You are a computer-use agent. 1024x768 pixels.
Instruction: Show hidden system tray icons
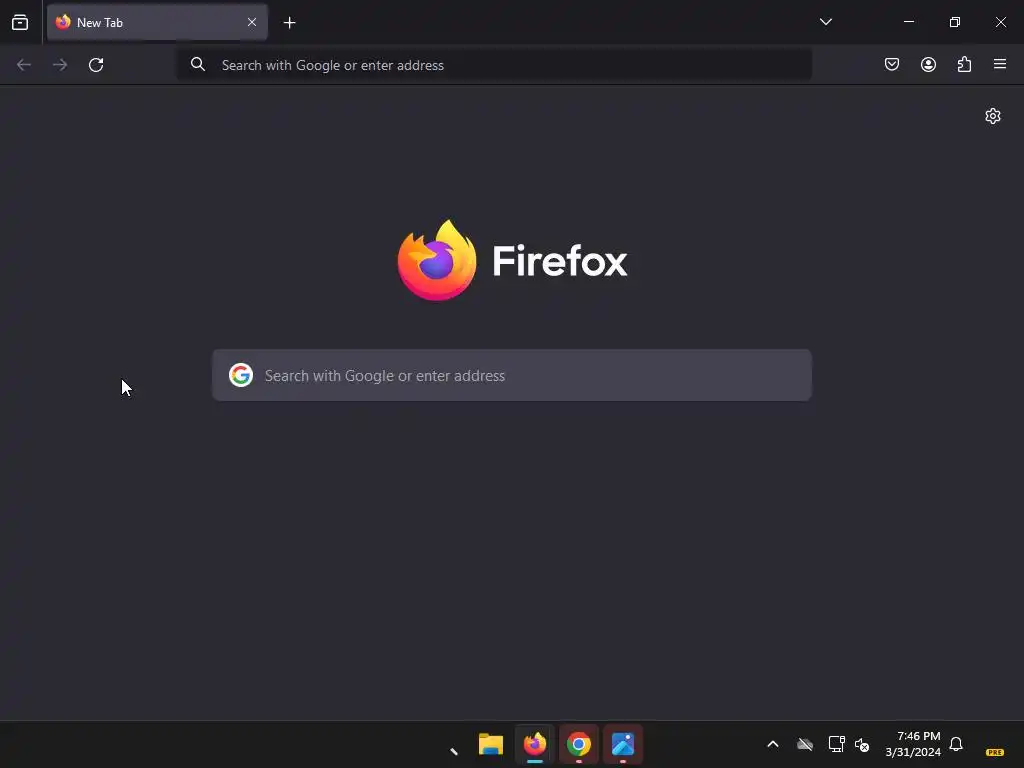pos(773,744)
